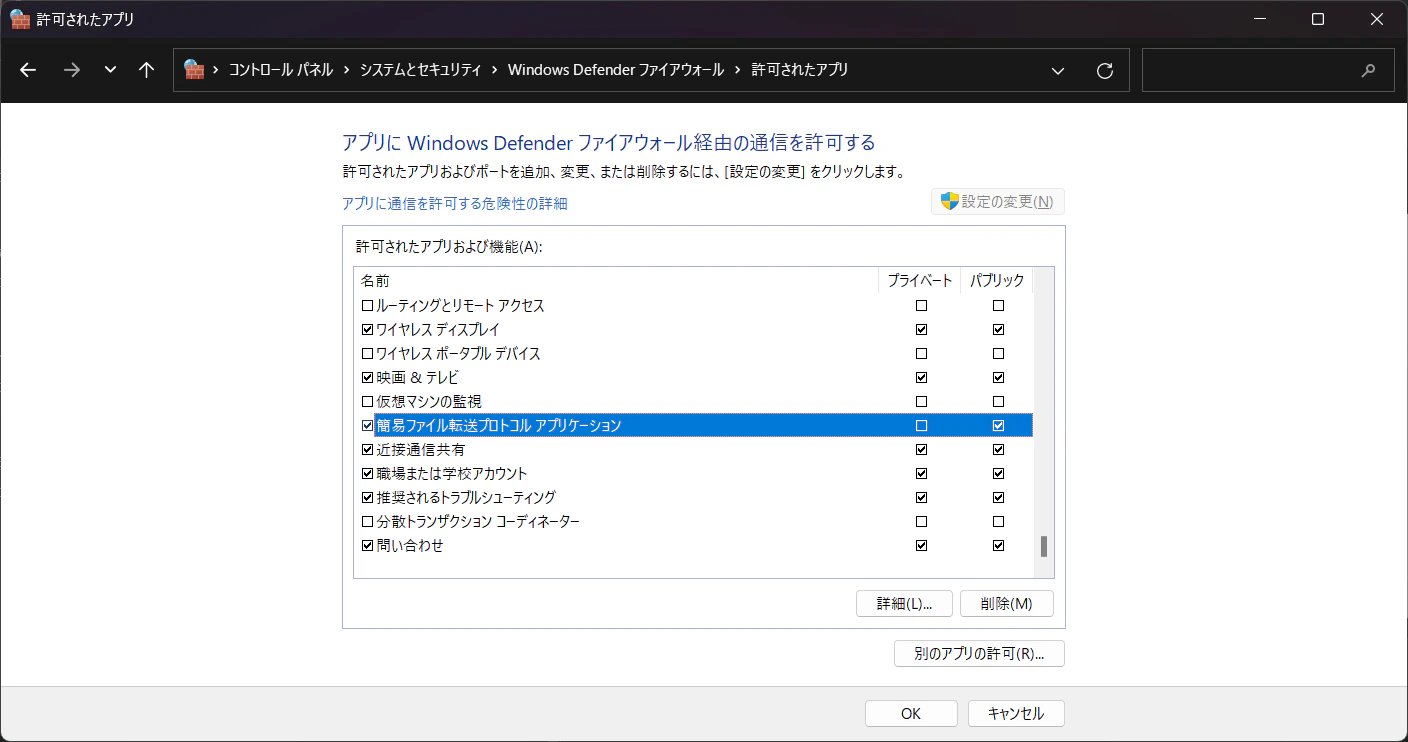Viewport: 1408px width, 742px height.
Task: Check ワイヤレス ポータブル デバイス name checkbox
Action: click(367, 353)
